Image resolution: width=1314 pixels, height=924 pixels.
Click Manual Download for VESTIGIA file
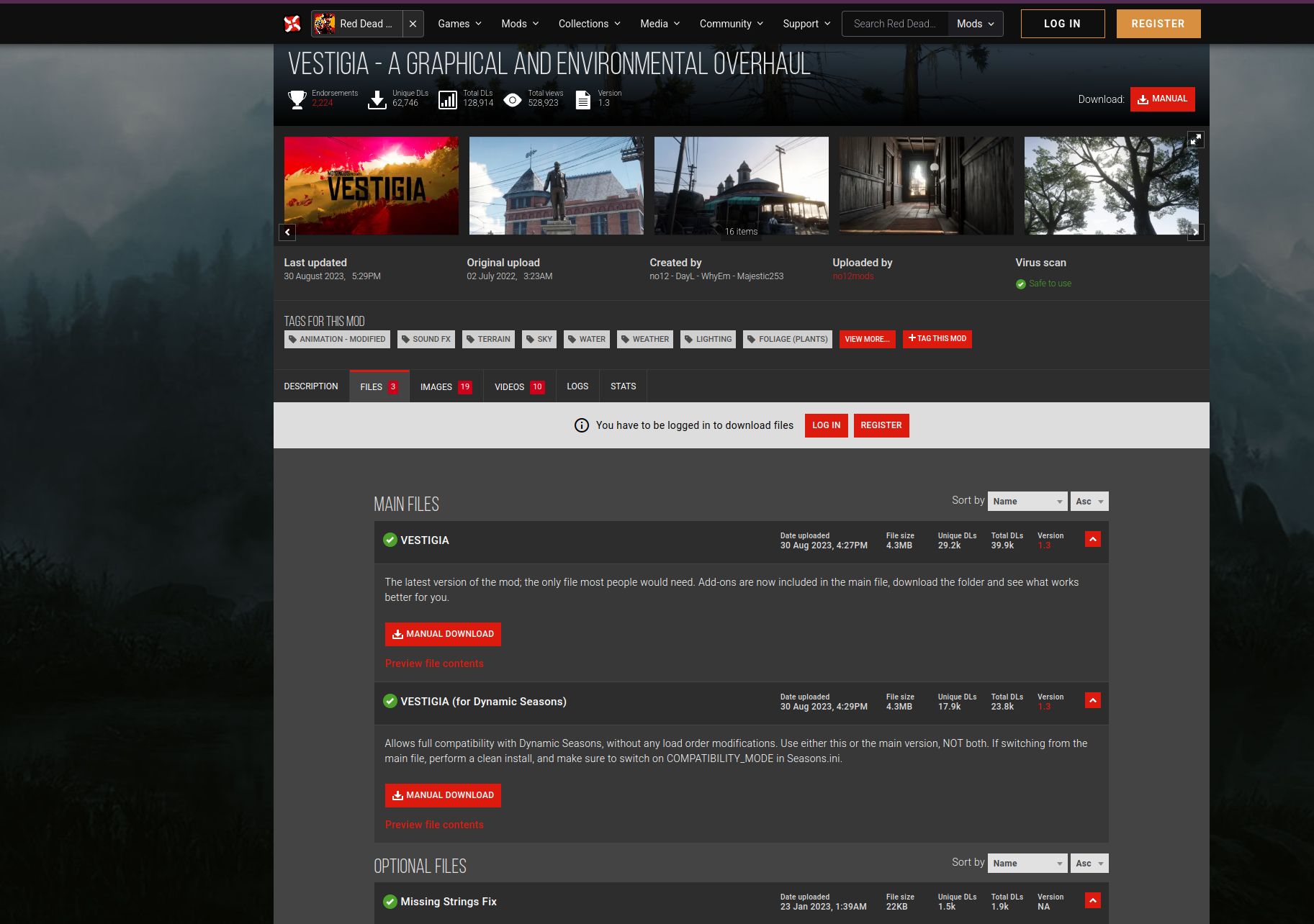click(x=443, y=634)
